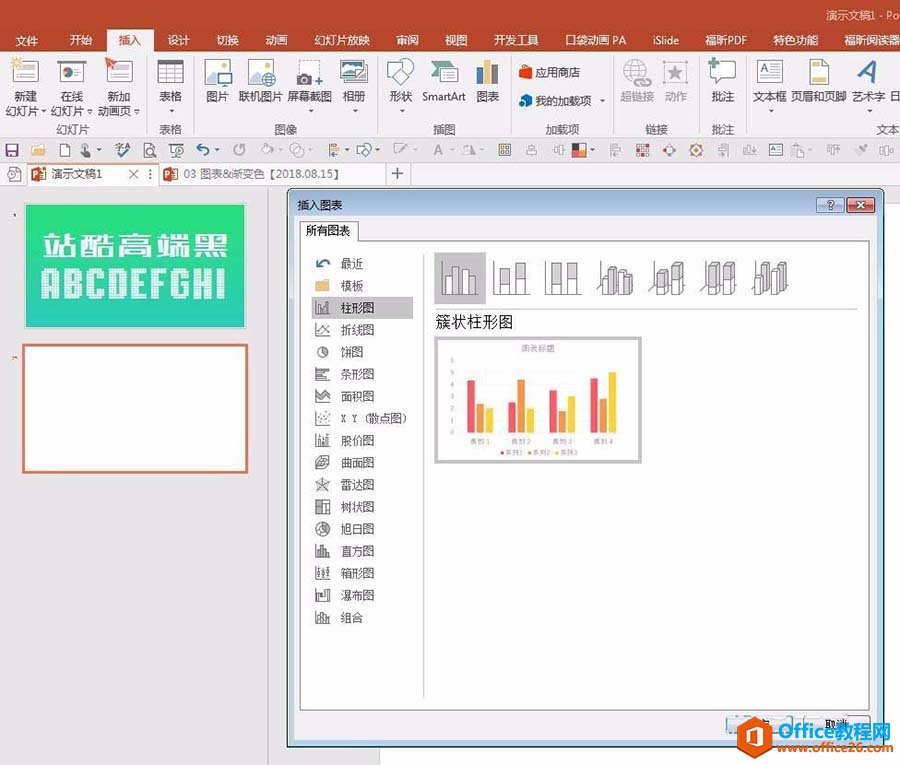Screen dimensions: 900x765
Task: Switch to the iSlide tab
Action: 665,40
